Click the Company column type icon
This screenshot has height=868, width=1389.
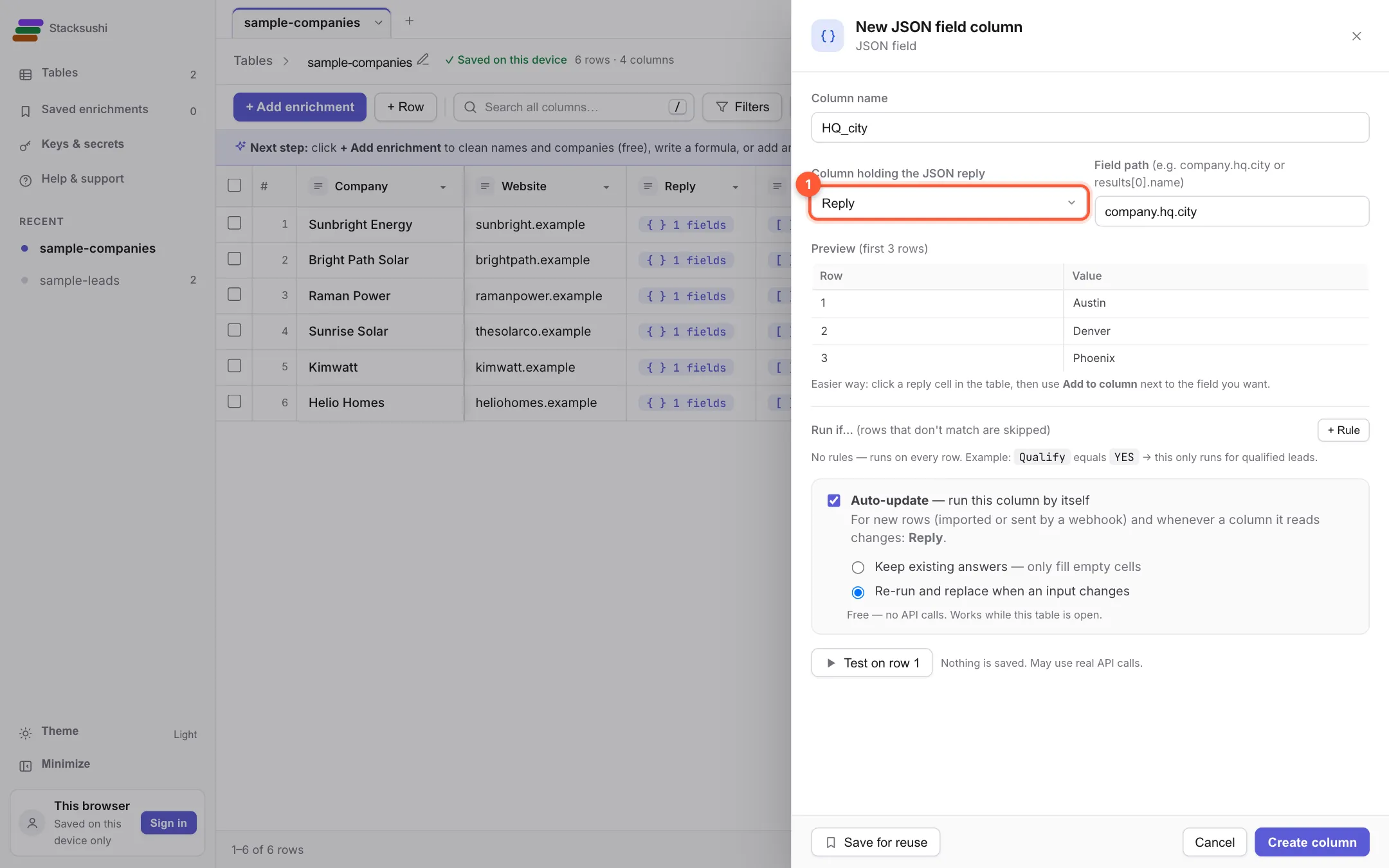[x=318, y=186]
